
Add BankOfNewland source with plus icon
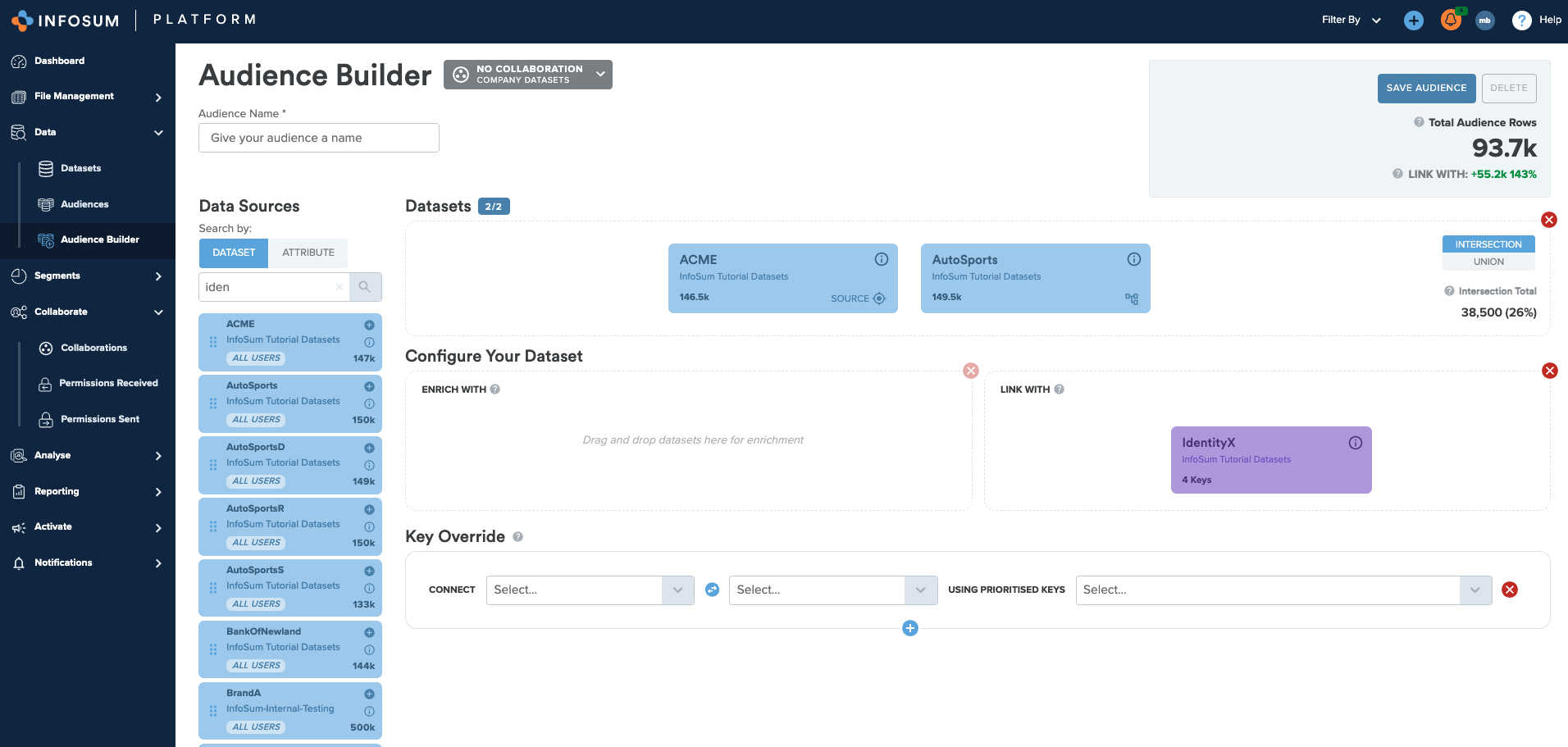point(369,632)
